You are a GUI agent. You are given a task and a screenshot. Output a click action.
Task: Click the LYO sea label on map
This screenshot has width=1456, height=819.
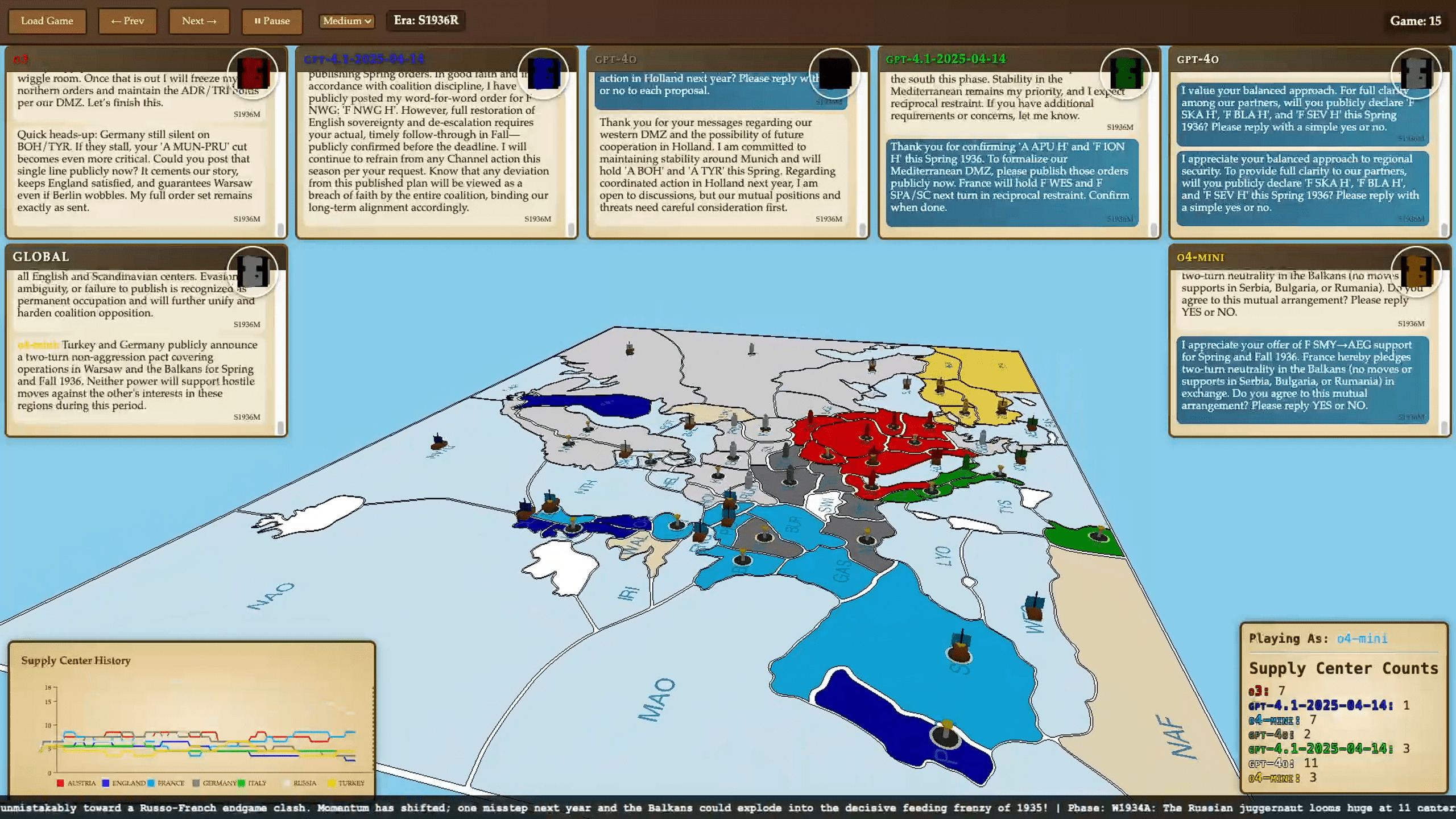[943, 556]
